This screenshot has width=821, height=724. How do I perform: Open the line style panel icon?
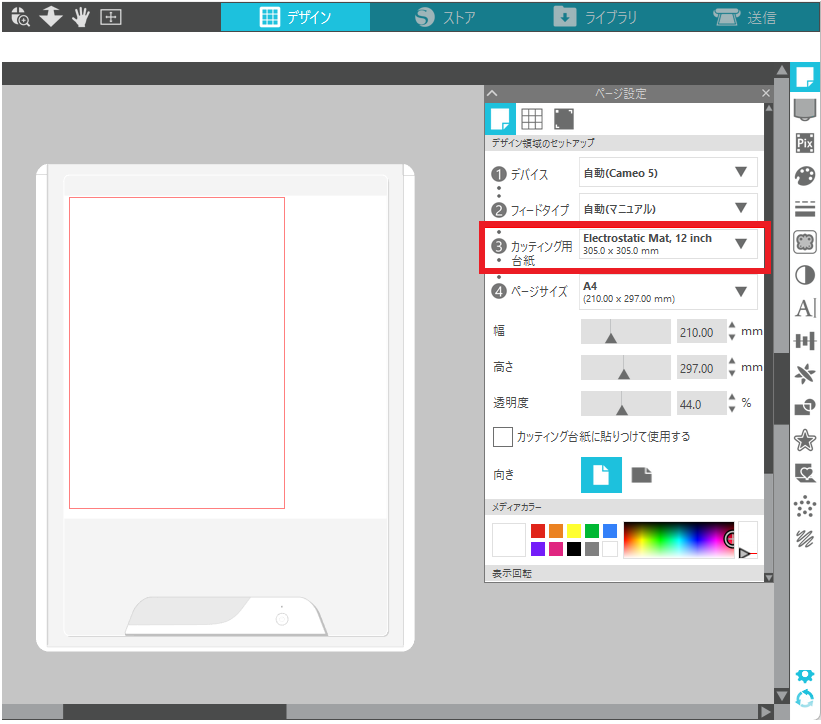[805, 209]
